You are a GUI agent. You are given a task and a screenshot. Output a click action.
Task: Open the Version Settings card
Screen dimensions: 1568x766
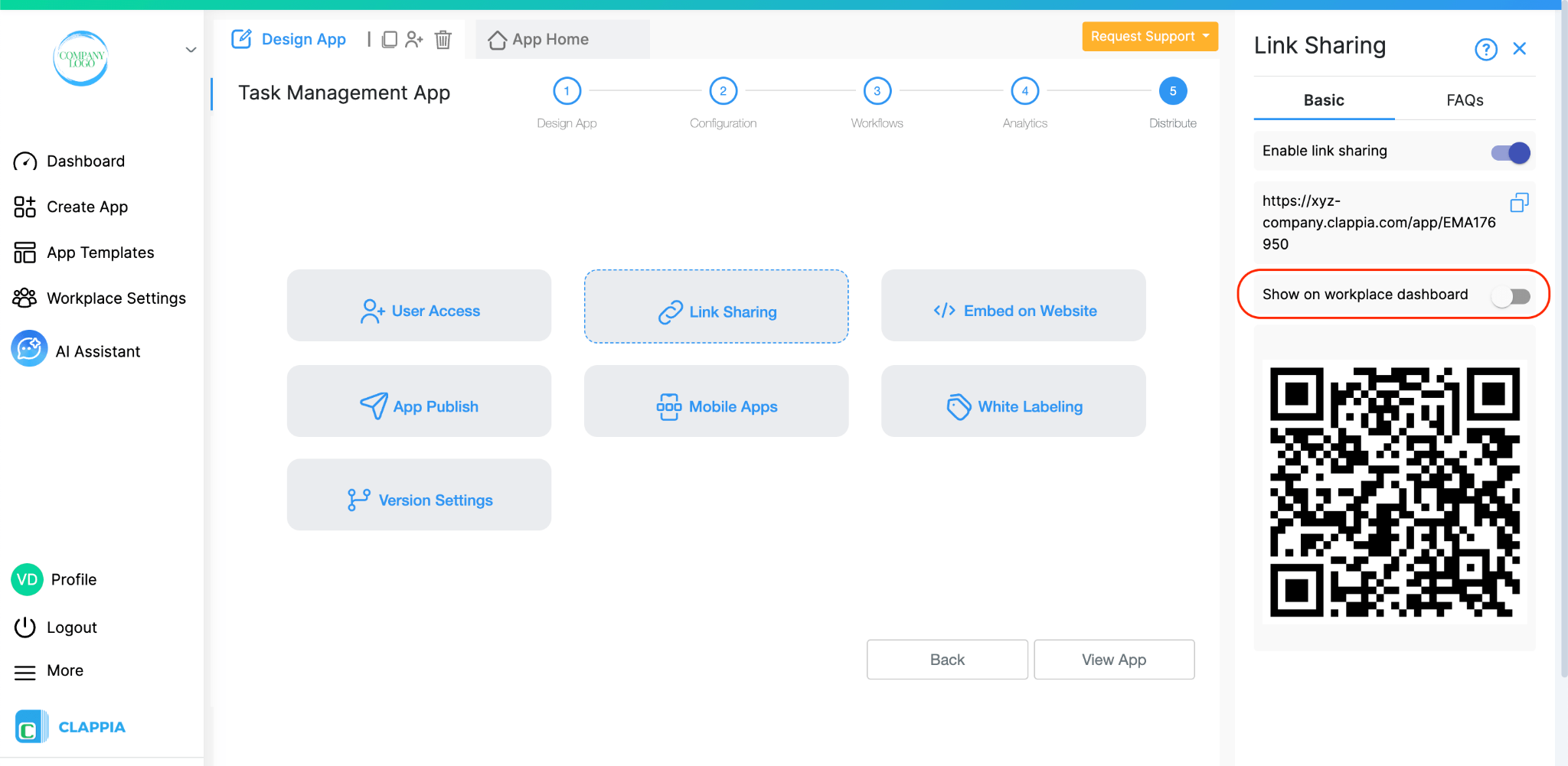tap(419, 494)
